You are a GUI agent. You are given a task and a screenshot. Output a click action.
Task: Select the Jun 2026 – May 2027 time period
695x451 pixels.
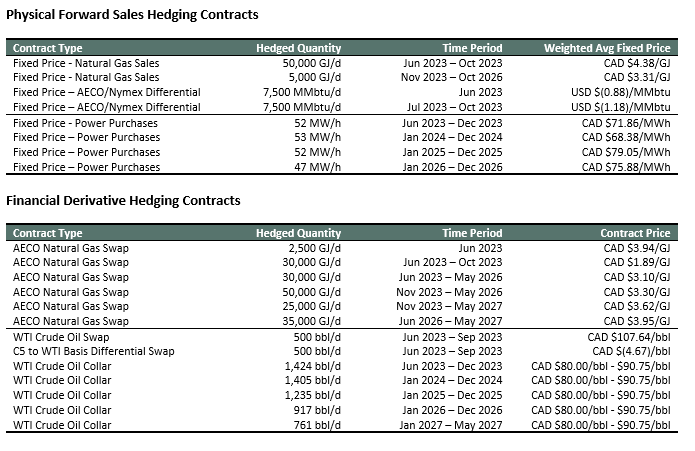click(450, 321)
